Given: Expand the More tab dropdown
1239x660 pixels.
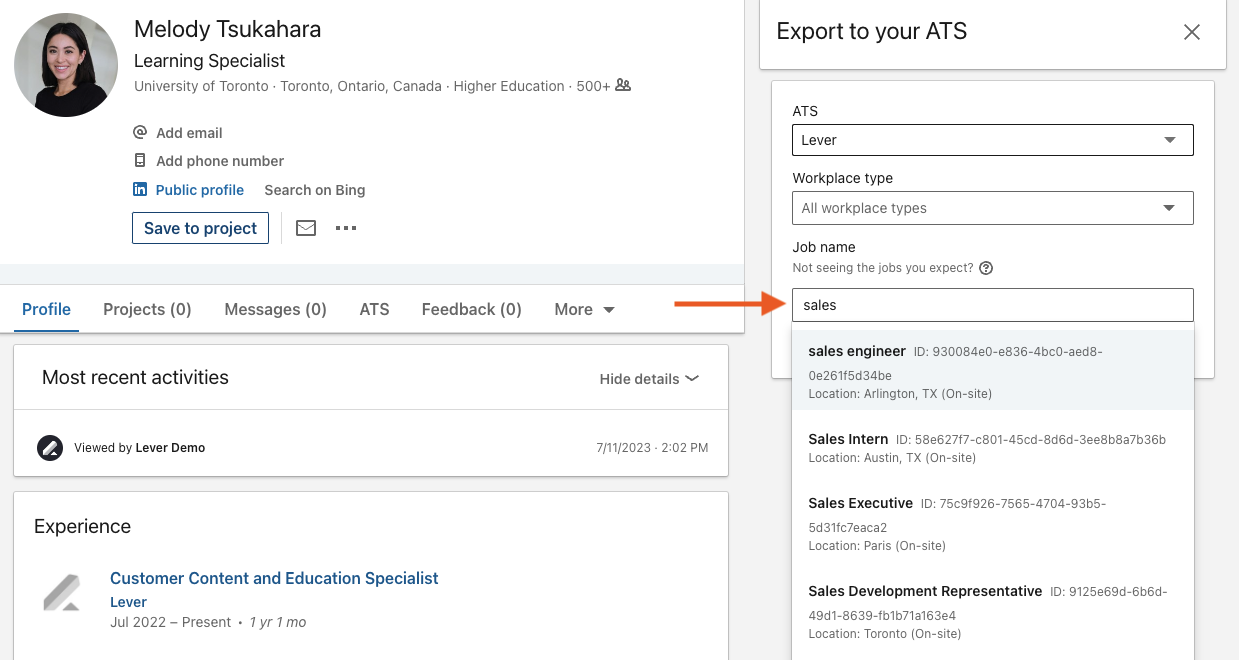Looking at the screenshot, I should click(584, 309).
